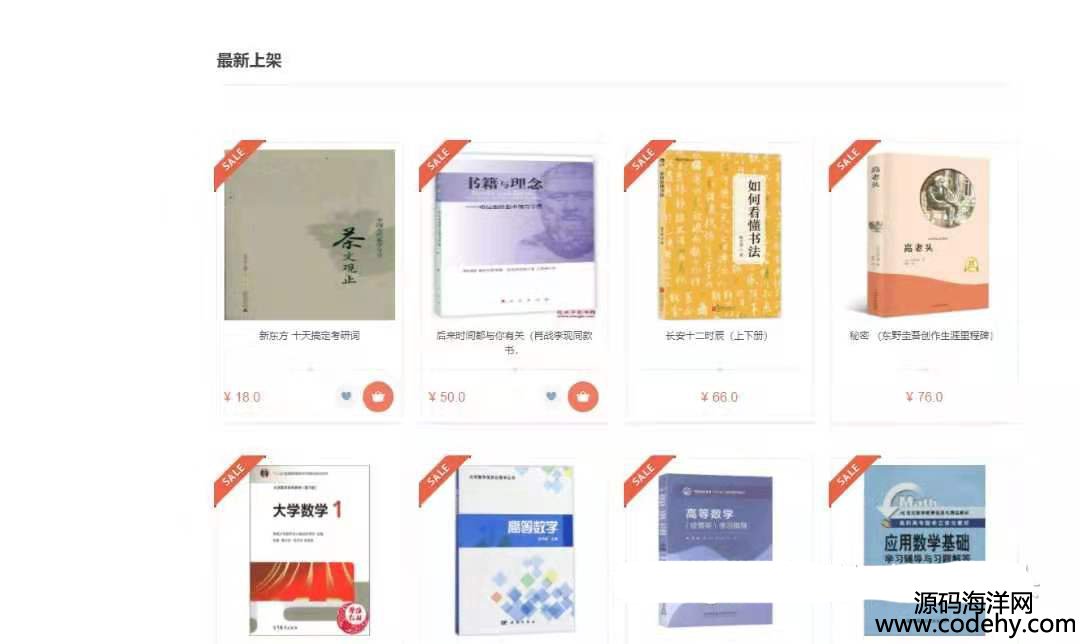
Task: Open the 茶文观止 book cover
Action: [x=310, y=235]
